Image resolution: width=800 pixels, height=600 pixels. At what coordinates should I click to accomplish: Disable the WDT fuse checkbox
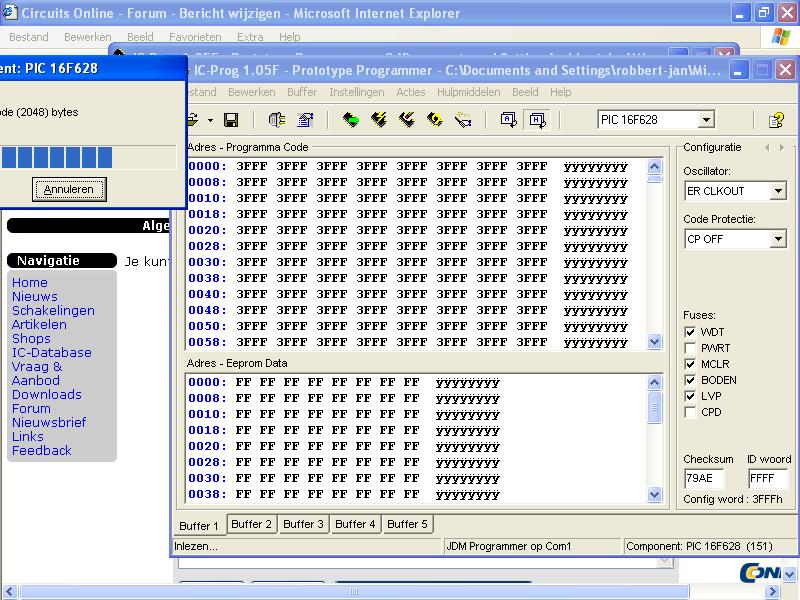(690, 332)
